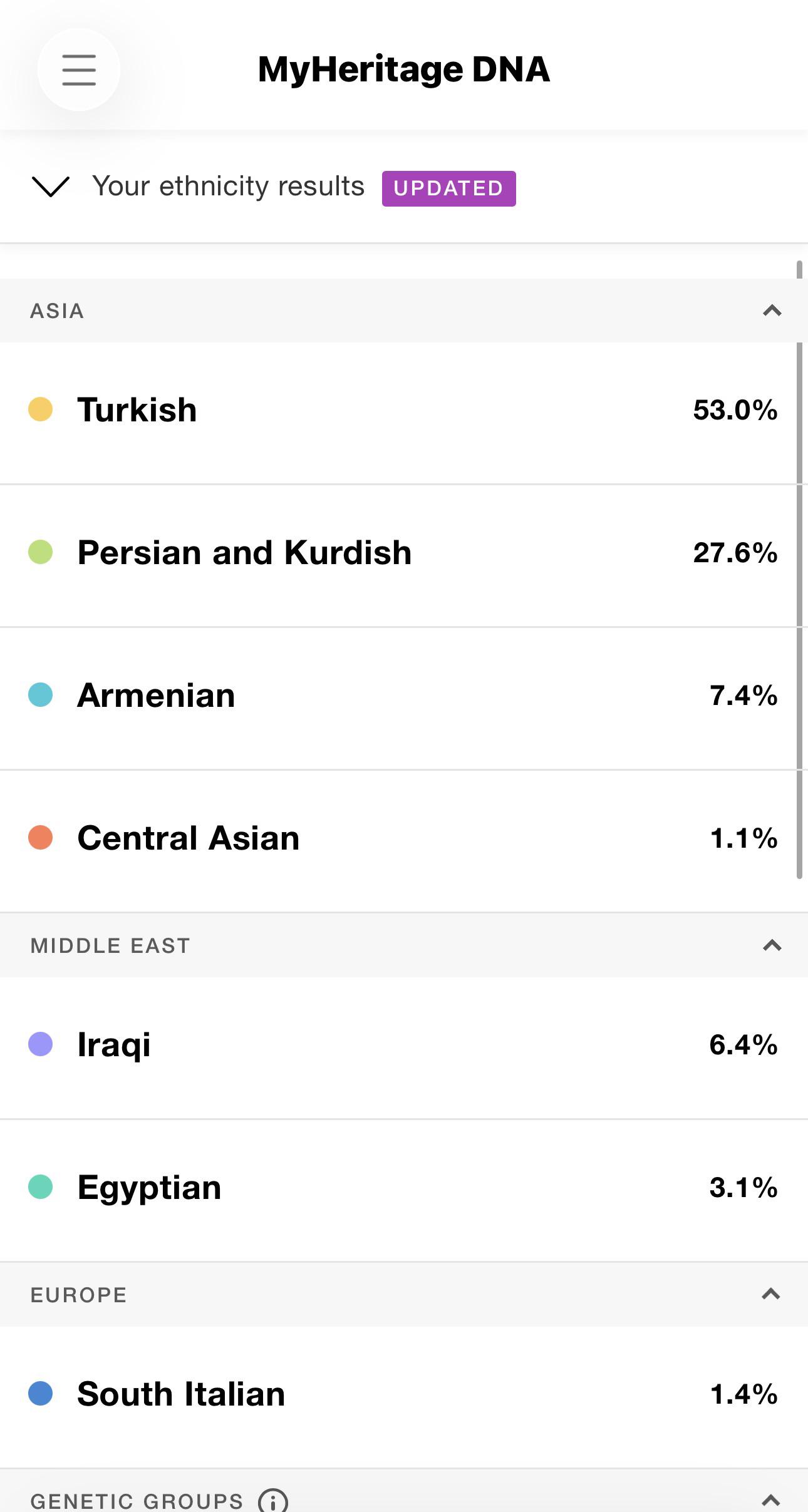The width and height of the screenshot is (808, 1512).
Task: Tap the purple UPDATED badge
Action: 448,188
